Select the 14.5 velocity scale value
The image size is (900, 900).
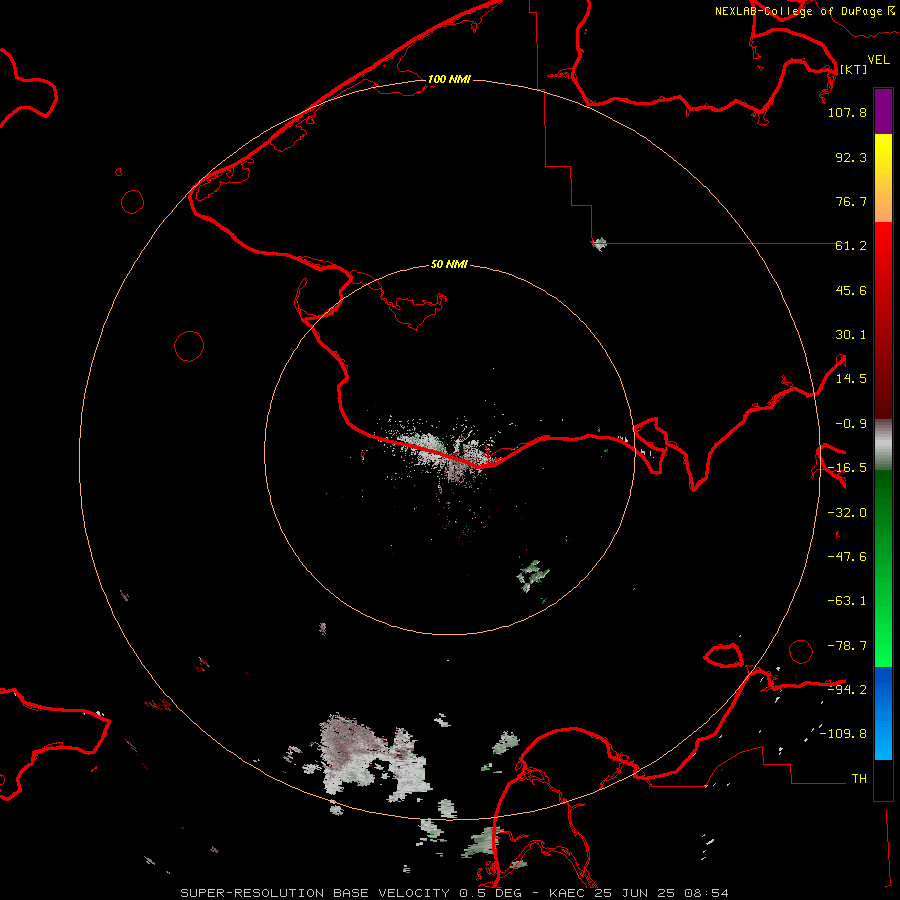851,379
